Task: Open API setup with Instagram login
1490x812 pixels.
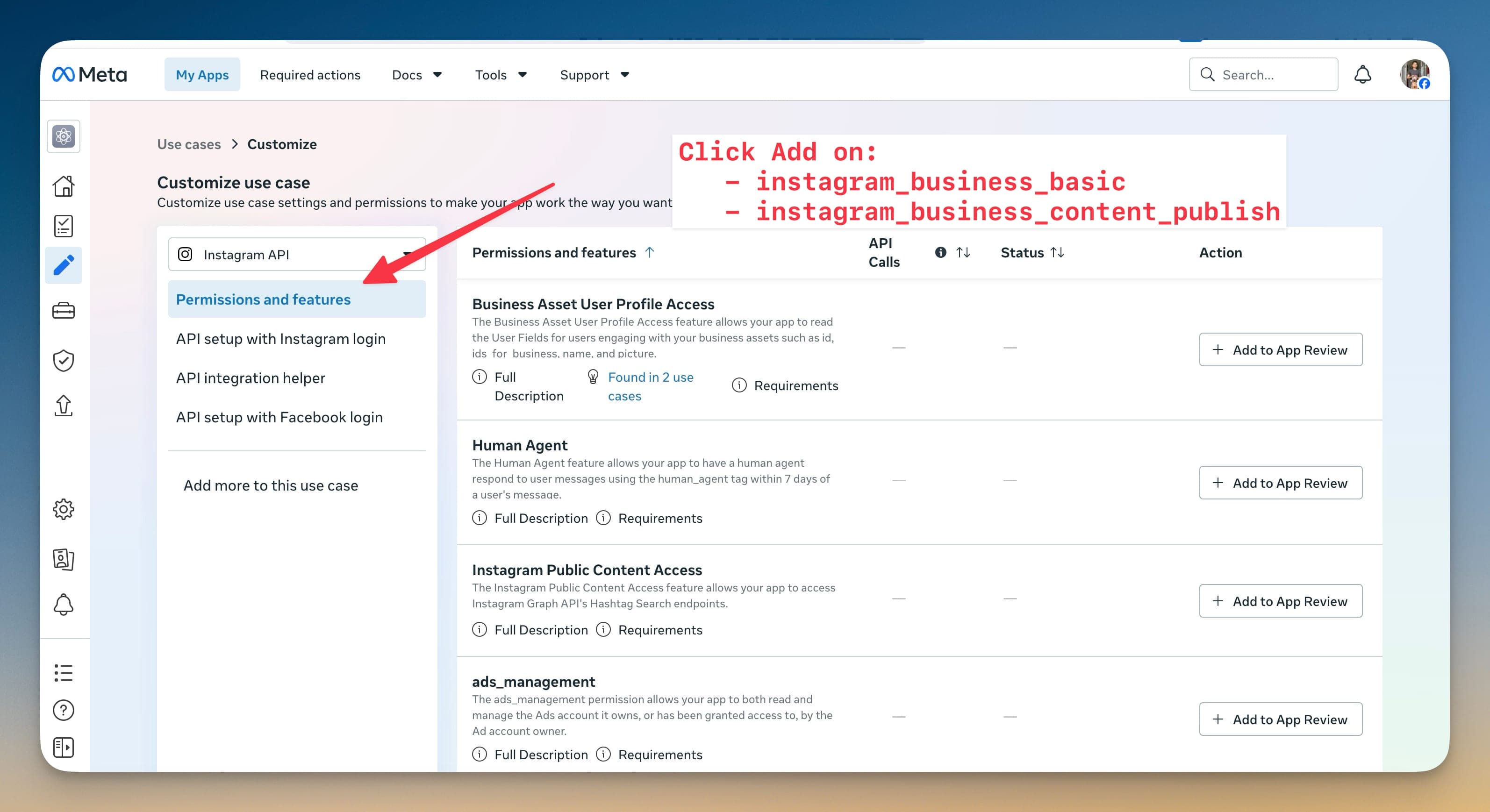Action: click(x=280, y=338)
